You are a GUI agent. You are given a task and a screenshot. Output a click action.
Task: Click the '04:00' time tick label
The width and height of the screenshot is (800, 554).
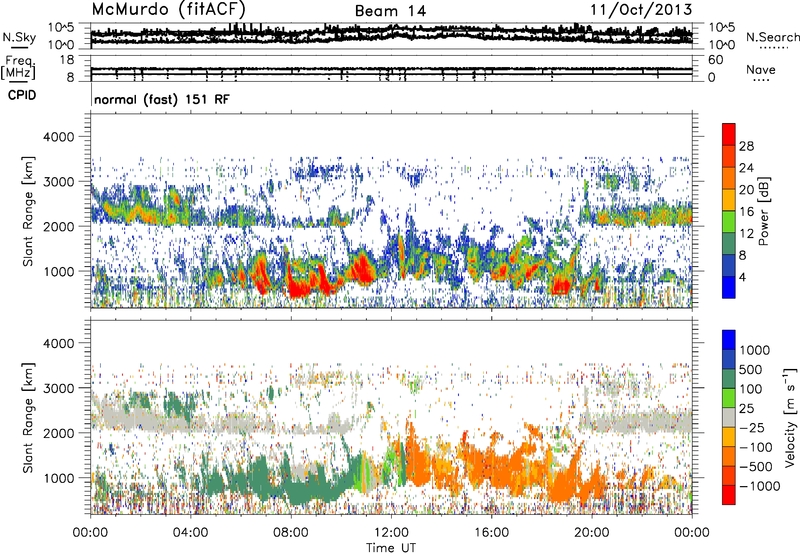pos(190,533)
